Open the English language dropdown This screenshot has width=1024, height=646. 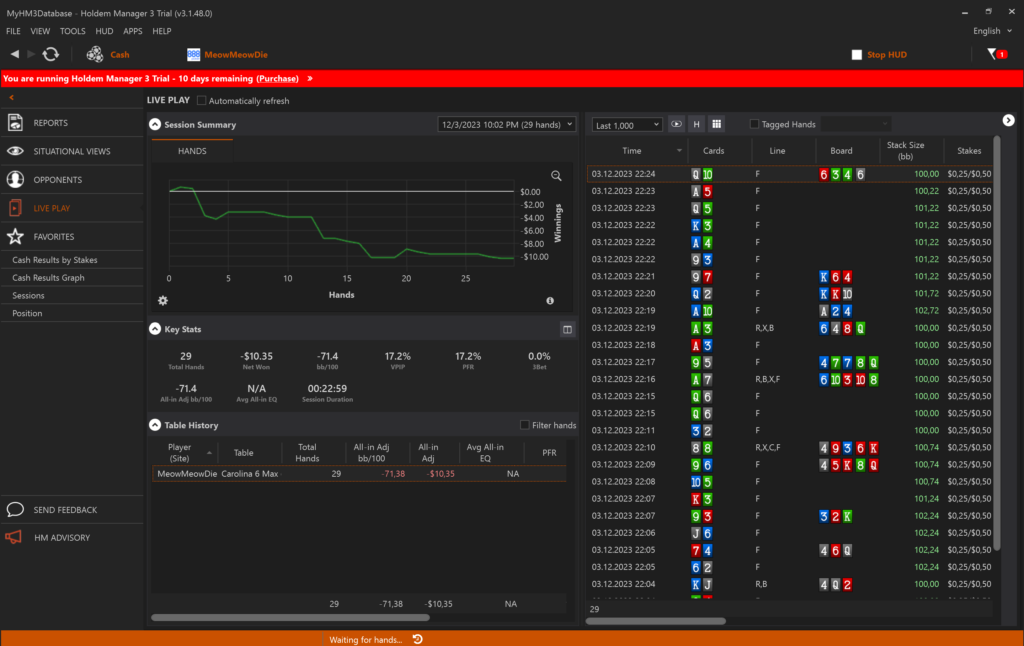click(x=992, y=31)
